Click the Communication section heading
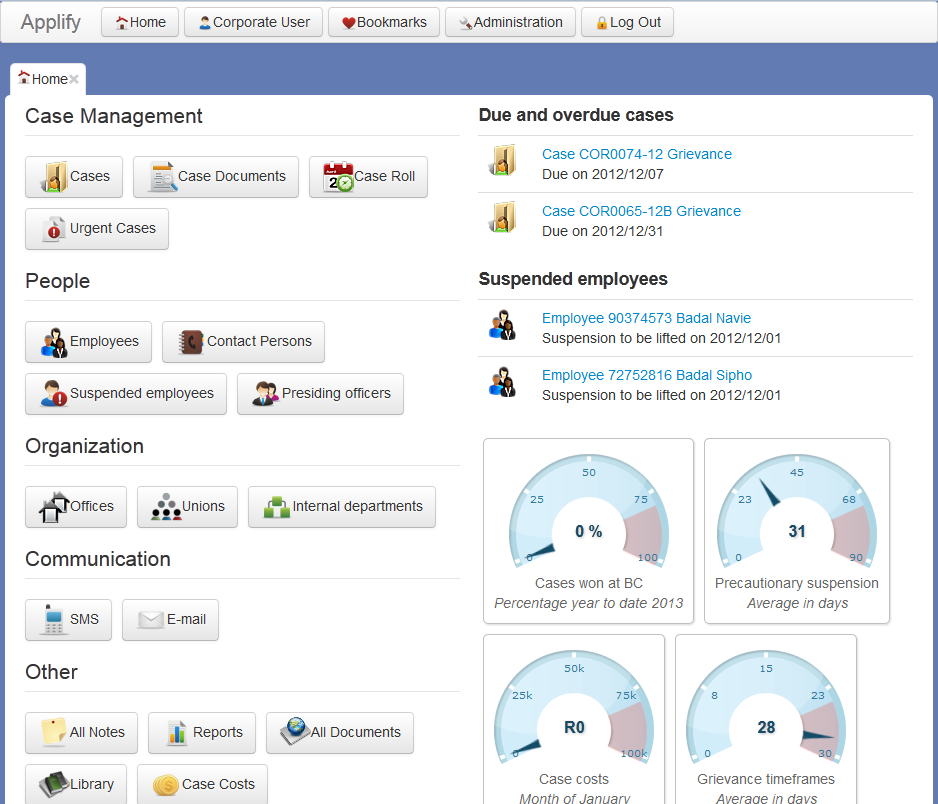 tap(98, 559)
